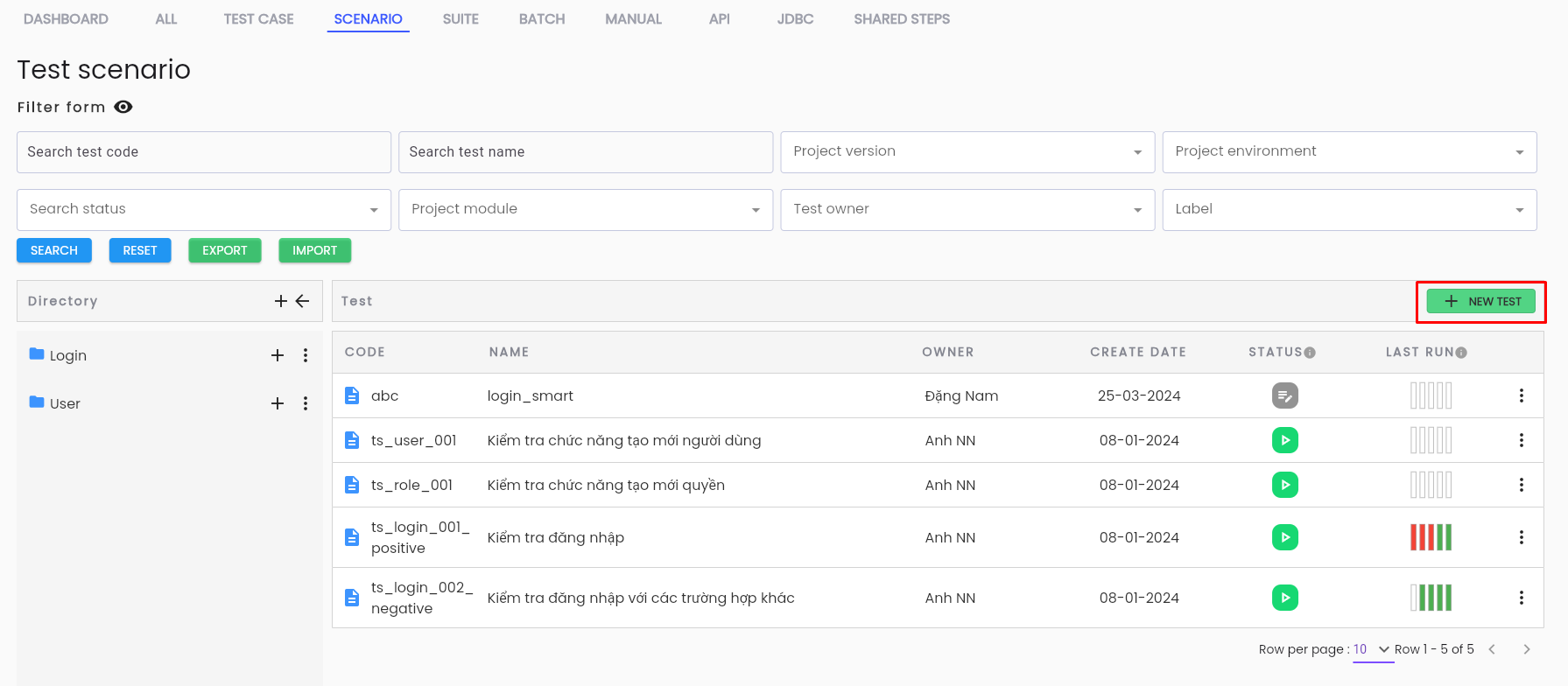Viewport: 1568px width, 686px height.
Task: Collapse the Directory panel with the arrow
Action: tap(303, 301)
